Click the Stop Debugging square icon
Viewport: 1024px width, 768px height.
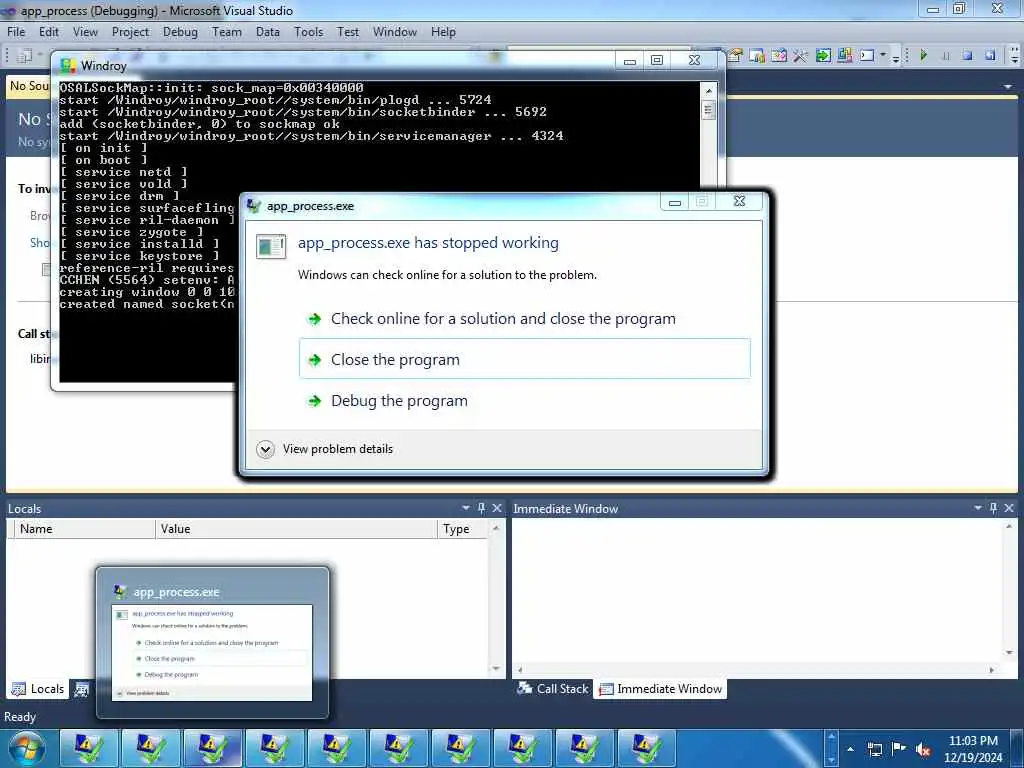pyautogui.click(x=968, y=56)
